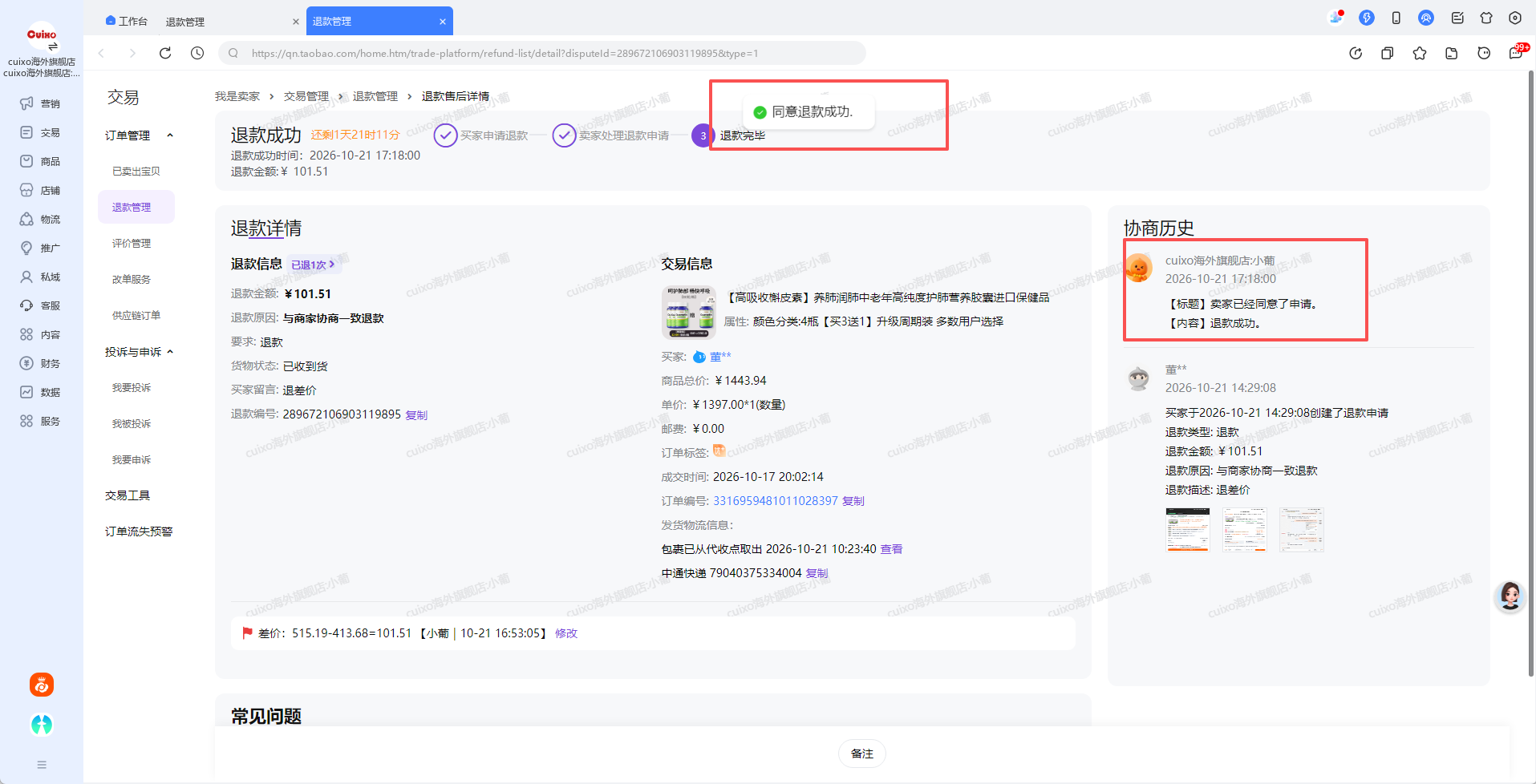Click the 备注 button at bottom

(x=862, y=754)
